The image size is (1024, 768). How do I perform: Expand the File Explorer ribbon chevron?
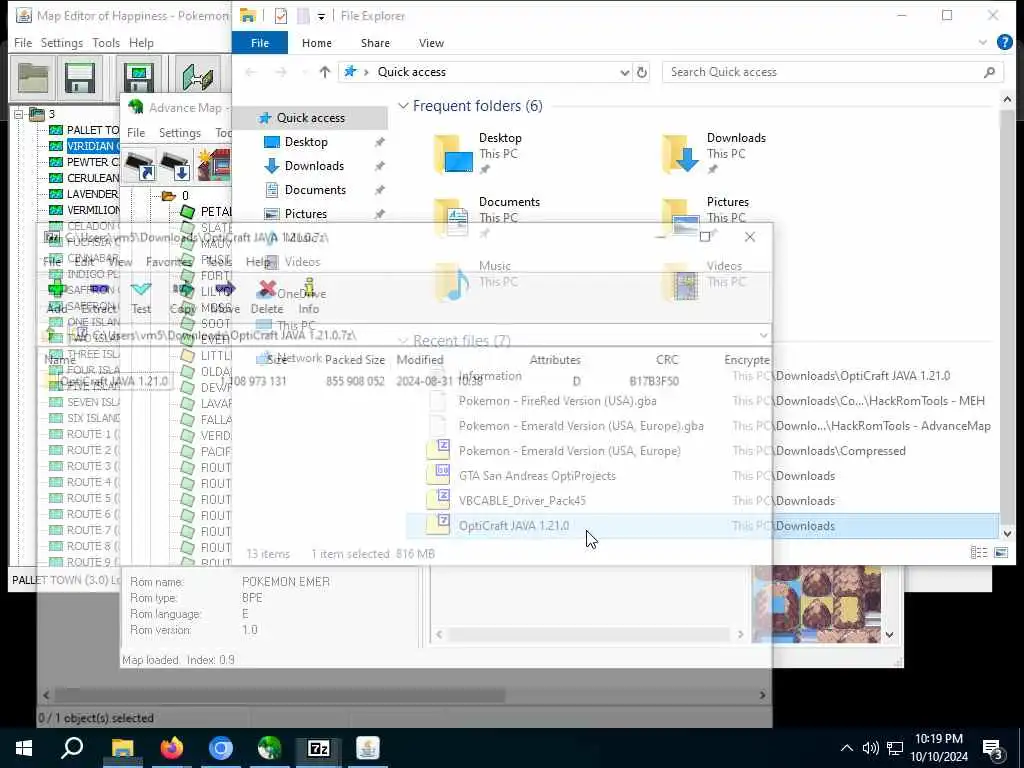point(983,42)
